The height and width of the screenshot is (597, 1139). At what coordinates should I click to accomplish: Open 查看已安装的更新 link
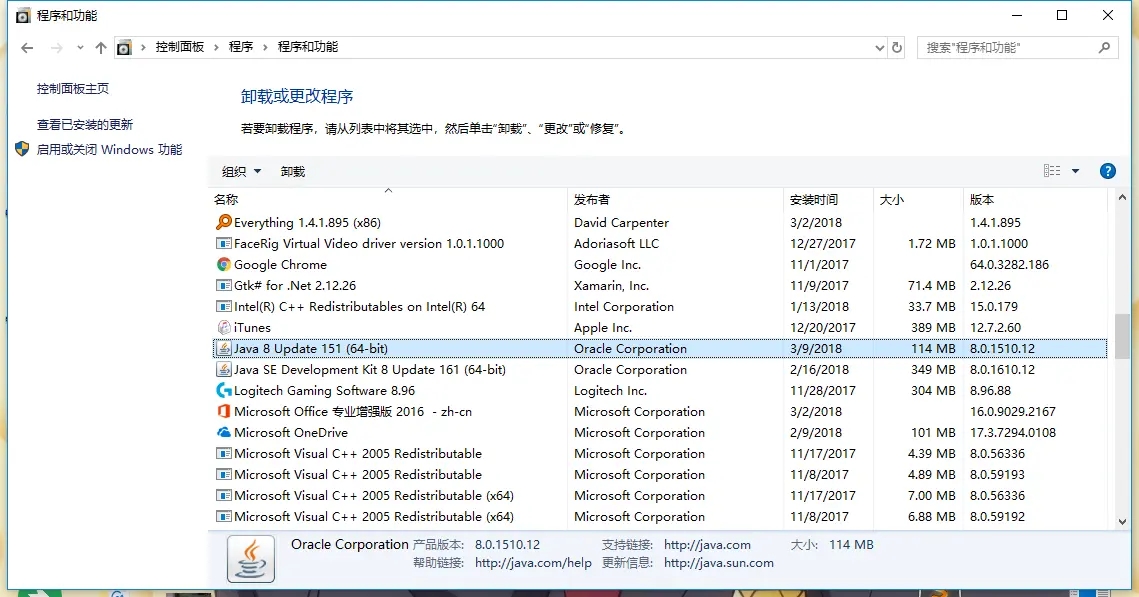point(85,125)
